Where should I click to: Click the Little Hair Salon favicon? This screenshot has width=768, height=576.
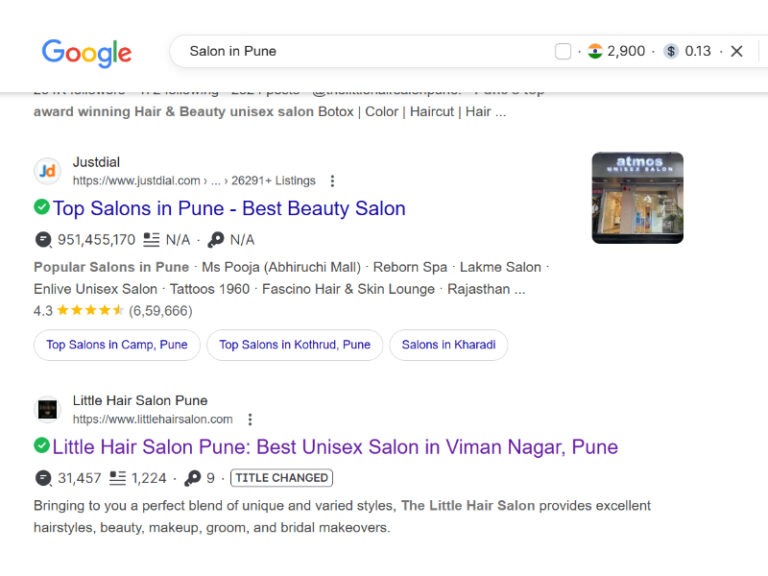pos(48,409)
